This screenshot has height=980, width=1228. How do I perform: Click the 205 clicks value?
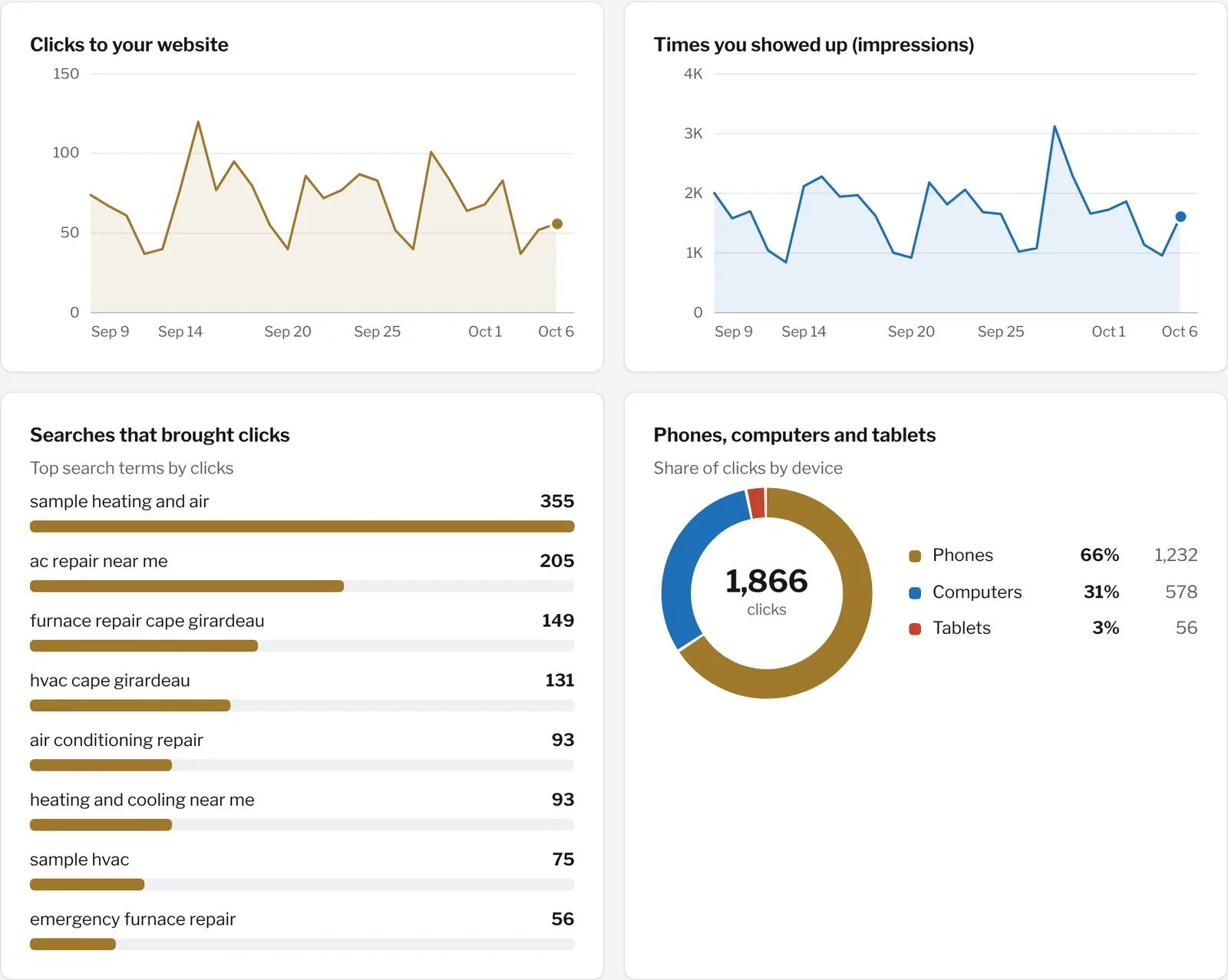coord(557,561)
